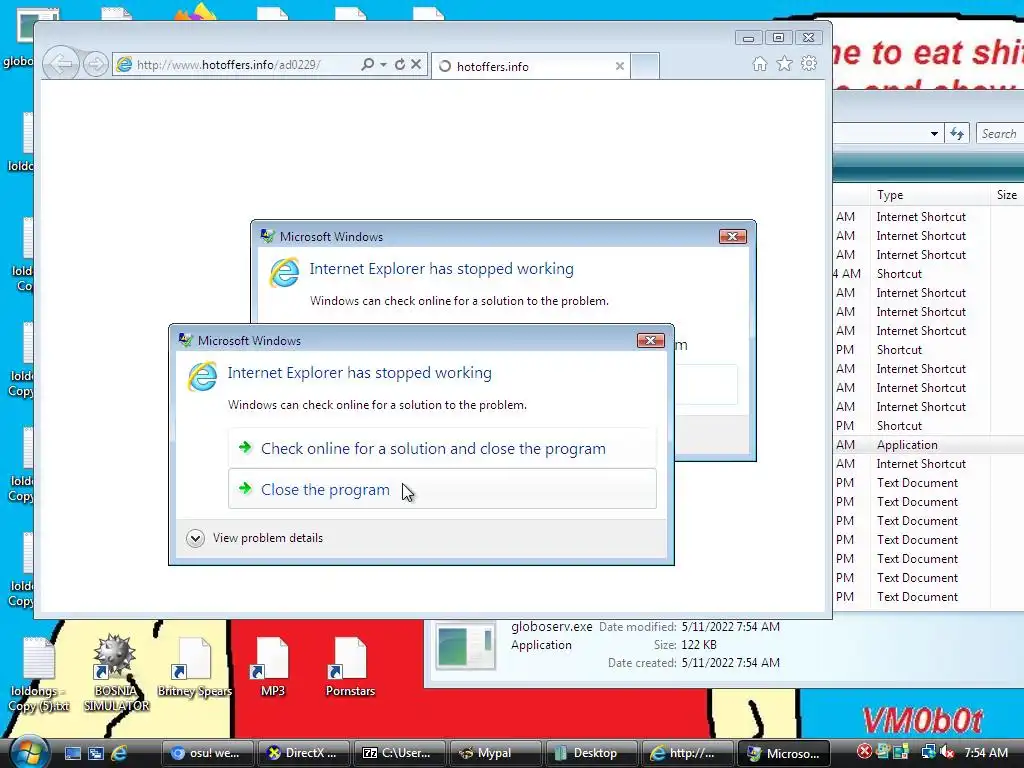The width and height of the screenshot is (1024, 768).
Task: Open a new blank tab in Internet Explorer
Action: pyautogui.click(x=645, y=66)
